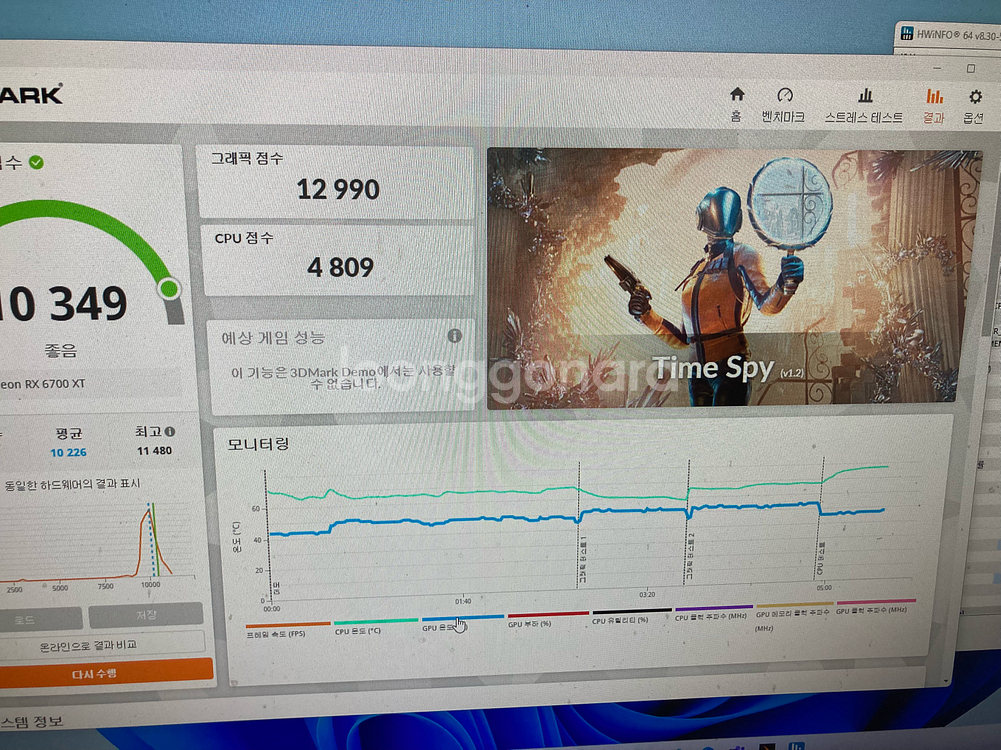Click the 좋음 rating label
This screenshot has height=750, width=1001.
[61, 350]
